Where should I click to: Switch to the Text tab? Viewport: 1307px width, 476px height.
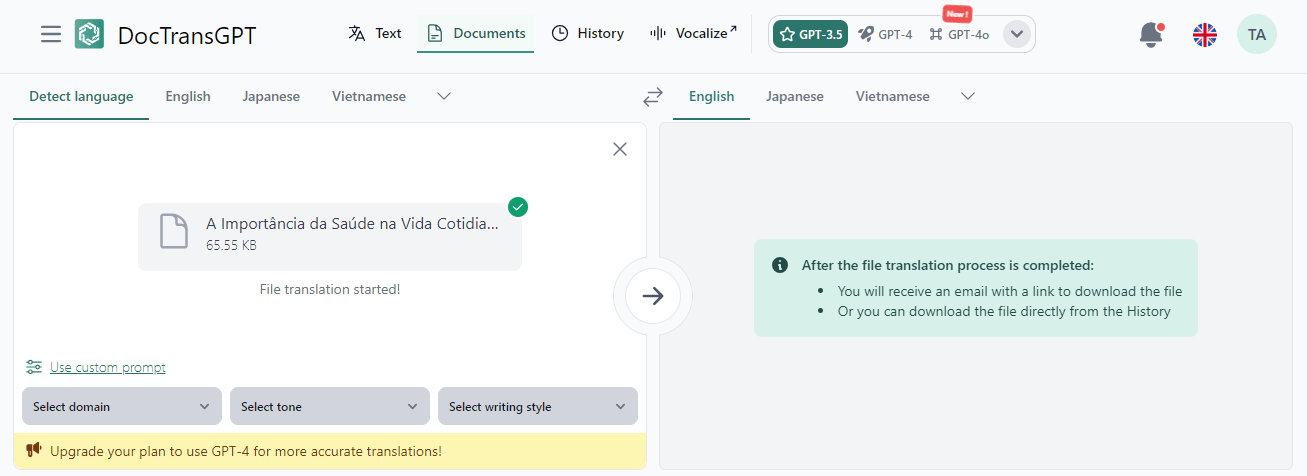pos(375,34)
